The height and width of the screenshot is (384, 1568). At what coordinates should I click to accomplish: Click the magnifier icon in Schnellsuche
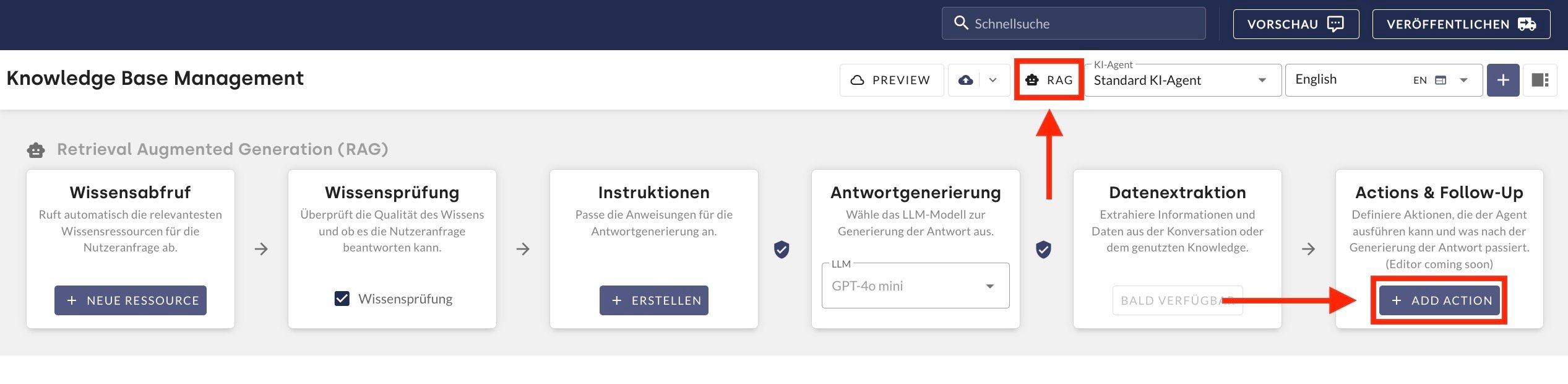coord(961,24)
